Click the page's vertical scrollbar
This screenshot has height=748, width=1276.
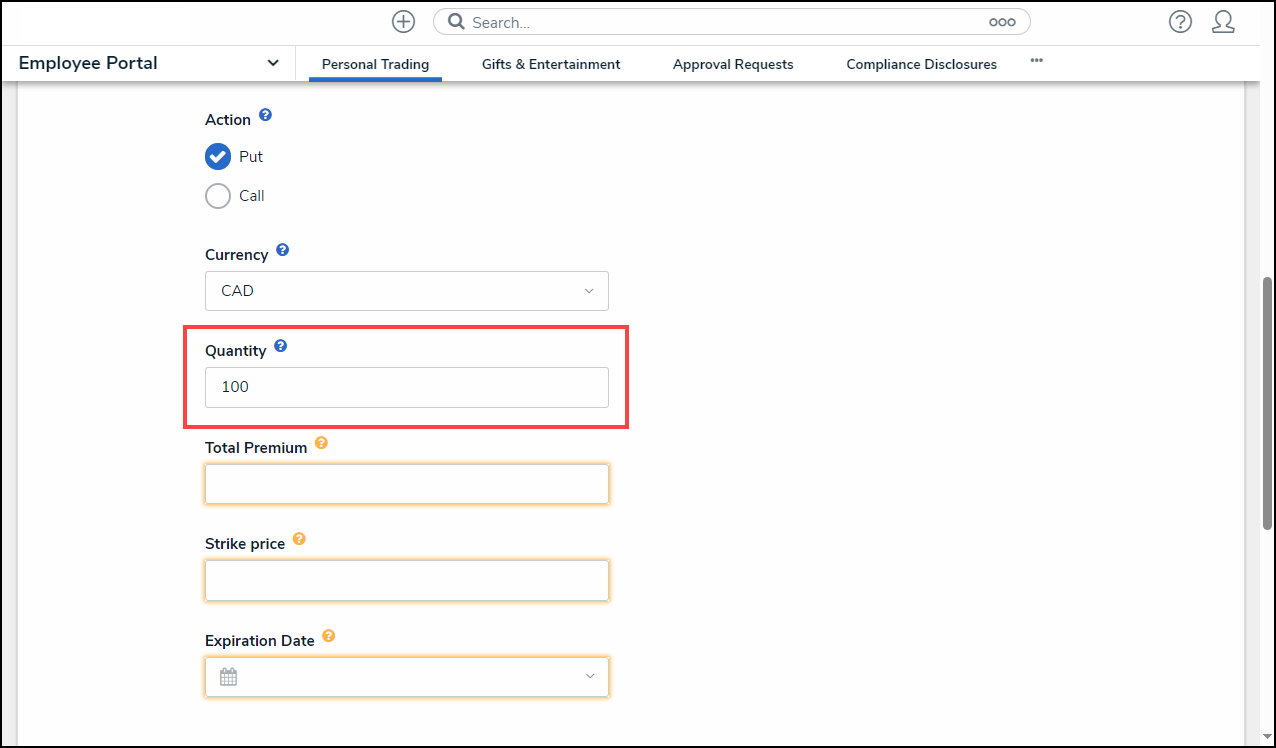point(1267,400)
